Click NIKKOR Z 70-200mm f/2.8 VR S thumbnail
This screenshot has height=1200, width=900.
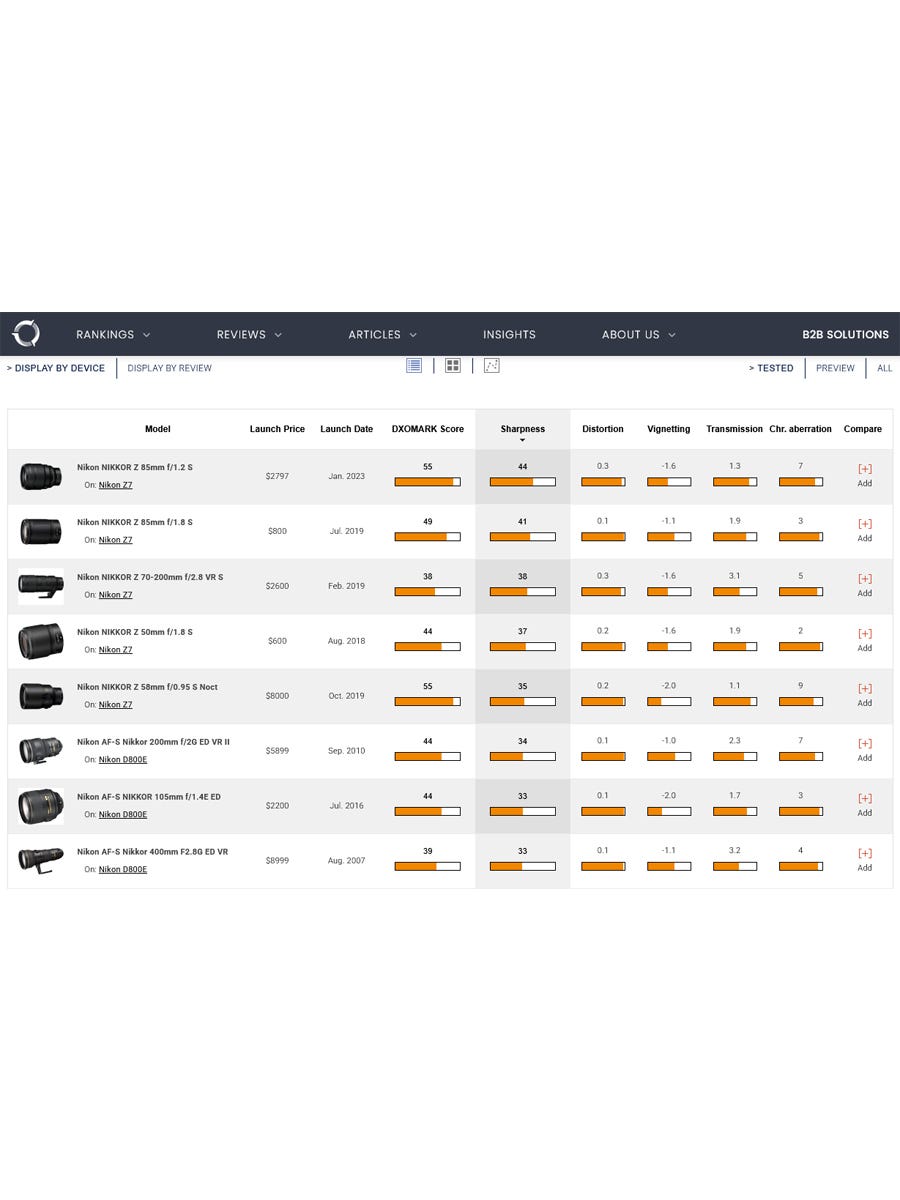tap(41, 586)
